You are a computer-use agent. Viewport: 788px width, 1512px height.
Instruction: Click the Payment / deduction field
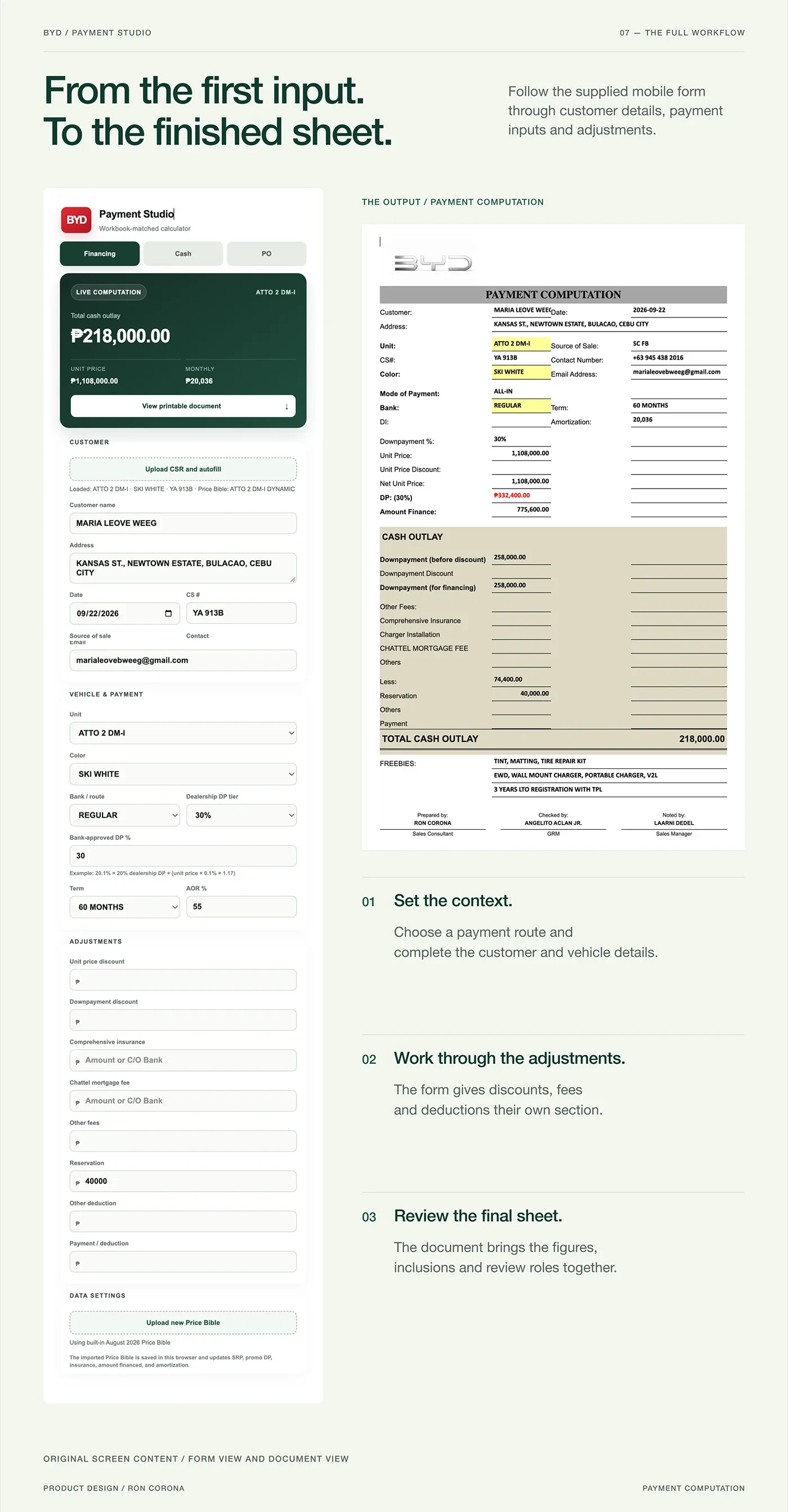(x=183, y=1262)
